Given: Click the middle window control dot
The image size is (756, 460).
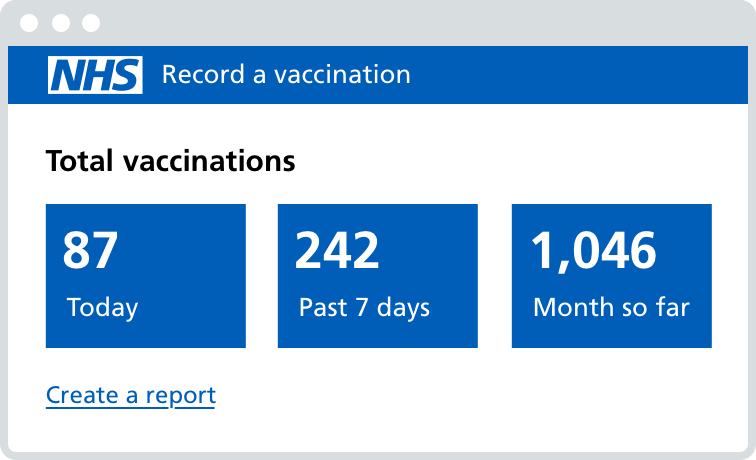Looking at the screenshot, I should (61, 22).
